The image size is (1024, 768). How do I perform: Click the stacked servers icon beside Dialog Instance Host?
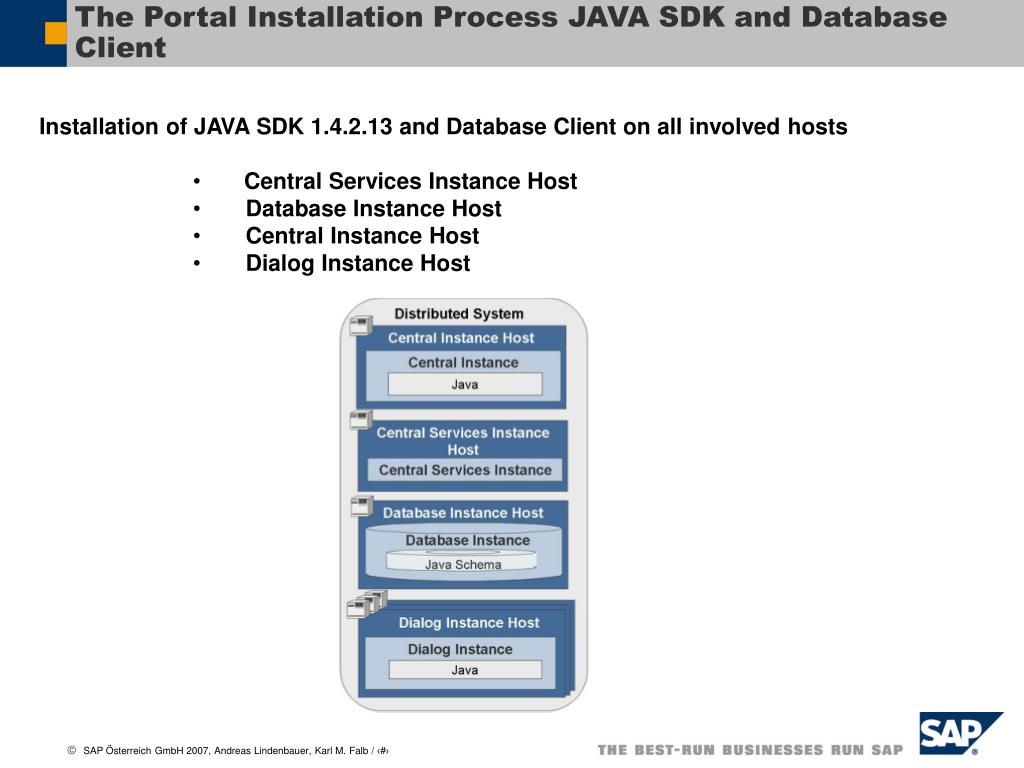click(x=367, y=604)
